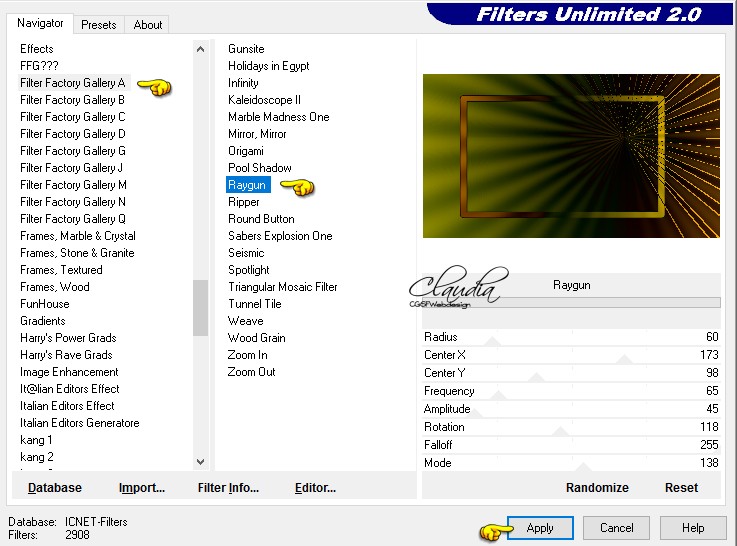Open the Editor... button
The width and height of the screenshot is (737, 546).
(x=315, y=488)
